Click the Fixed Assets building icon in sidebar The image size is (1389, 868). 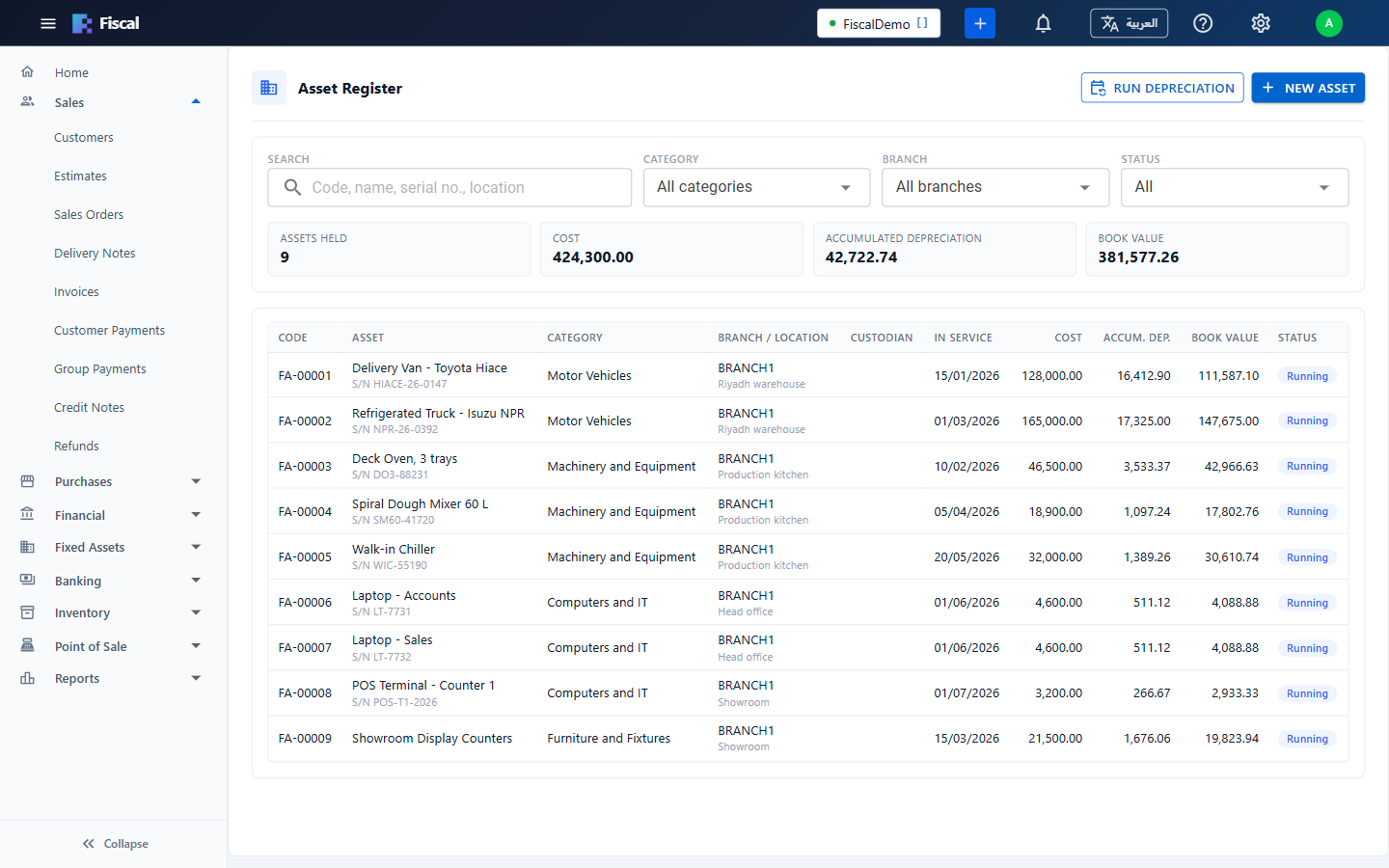click(28, 547)
